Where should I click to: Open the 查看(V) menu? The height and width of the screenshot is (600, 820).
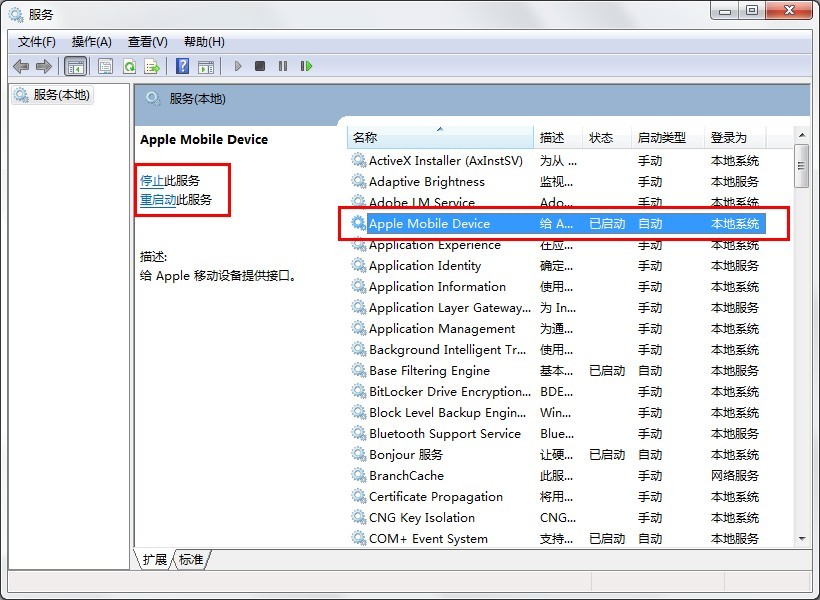146,41
